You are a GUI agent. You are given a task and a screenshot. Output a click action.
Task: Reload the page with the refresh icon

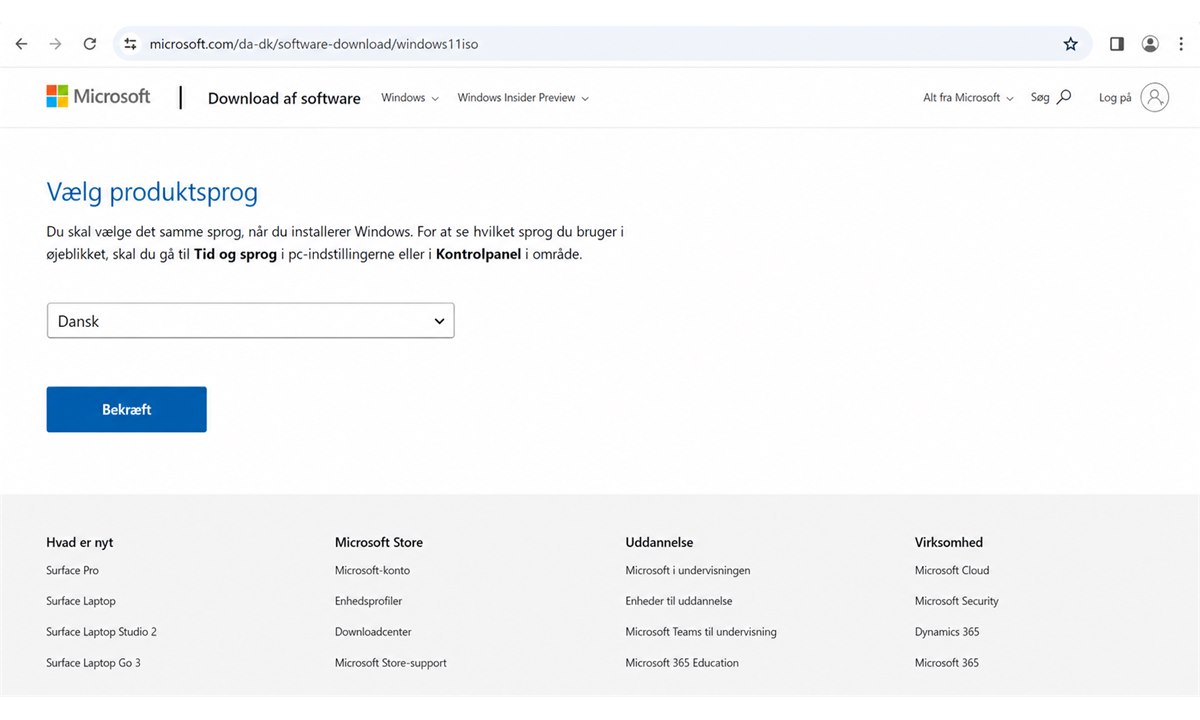point(90,44)
